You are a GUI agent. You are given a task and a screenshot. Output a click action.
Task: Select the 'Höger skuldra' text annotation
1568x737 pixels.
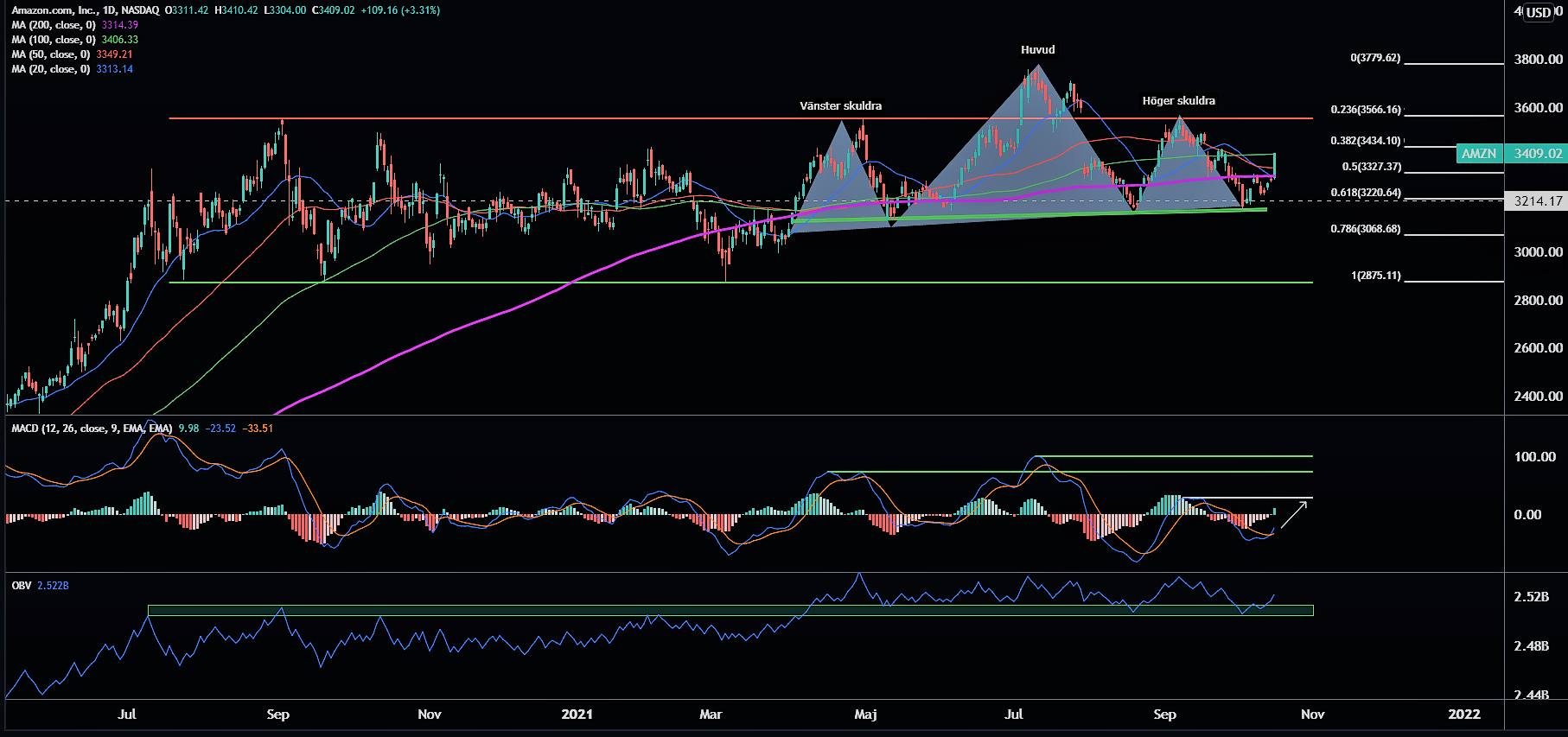click(1178, 101)
